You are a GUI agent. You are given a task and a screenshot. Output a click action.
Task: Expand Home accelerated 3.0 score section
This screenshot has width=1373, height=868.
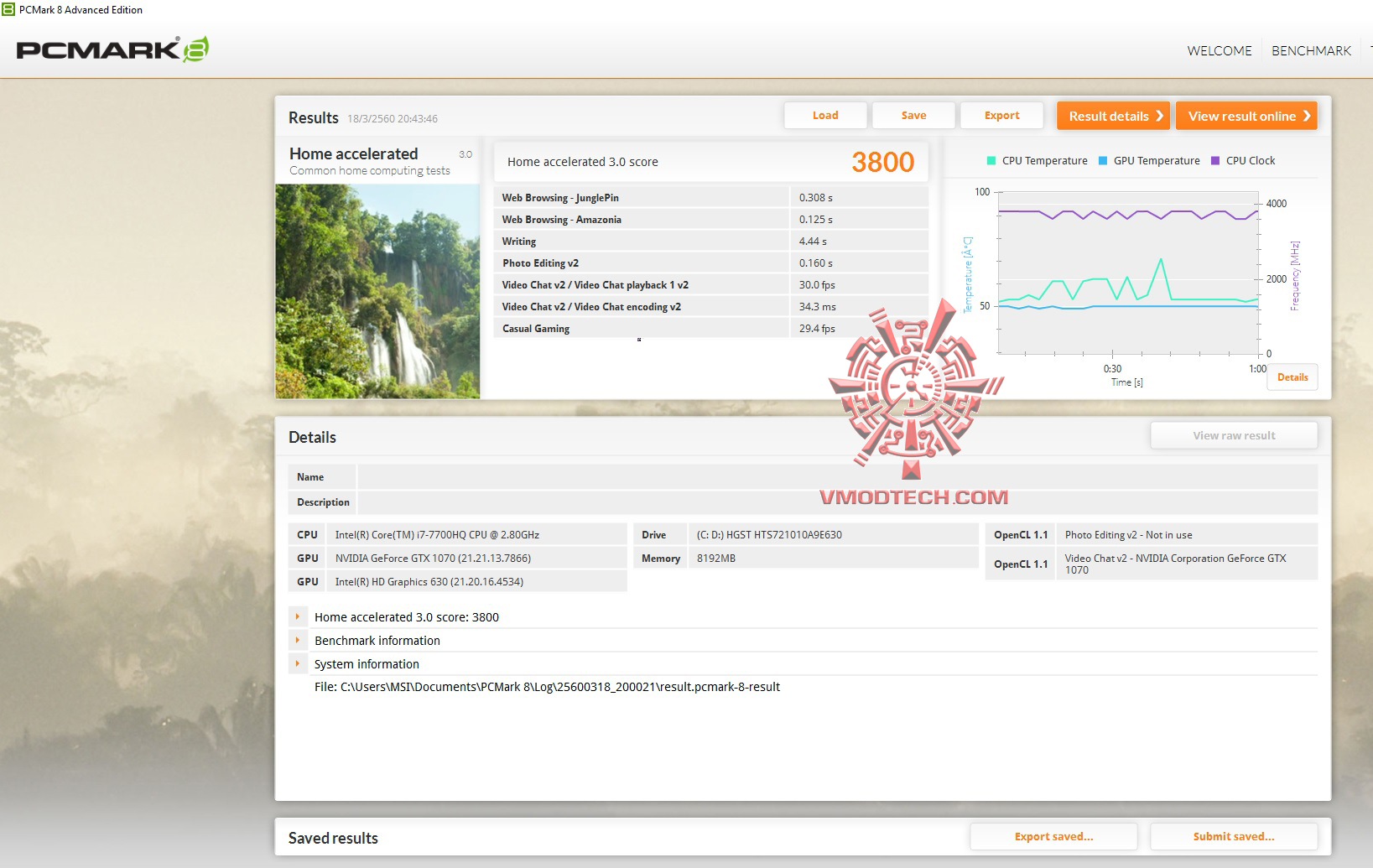tap(297, 616)
